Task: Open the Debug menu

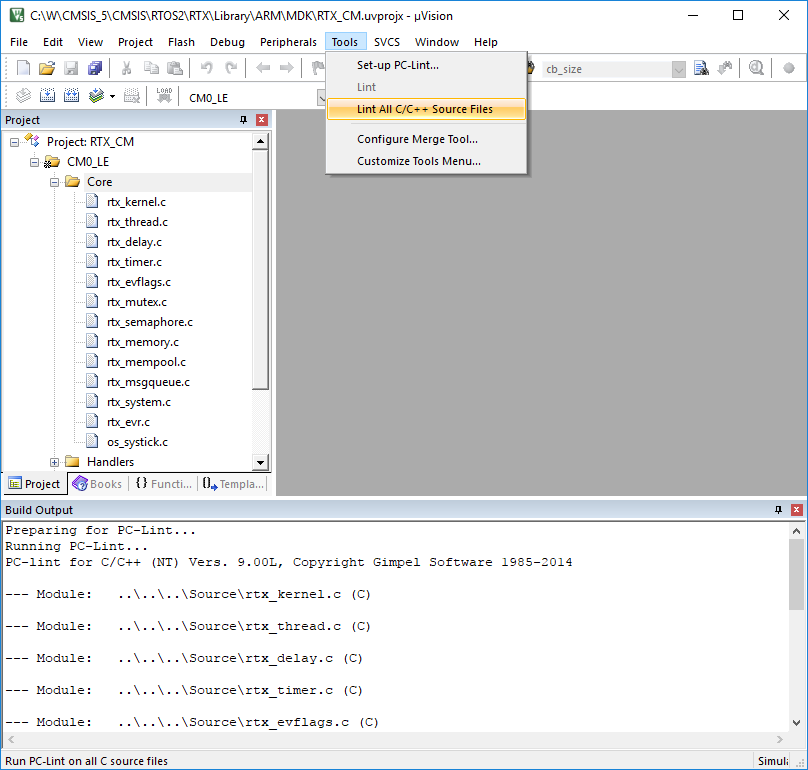Action: [227, 42]
